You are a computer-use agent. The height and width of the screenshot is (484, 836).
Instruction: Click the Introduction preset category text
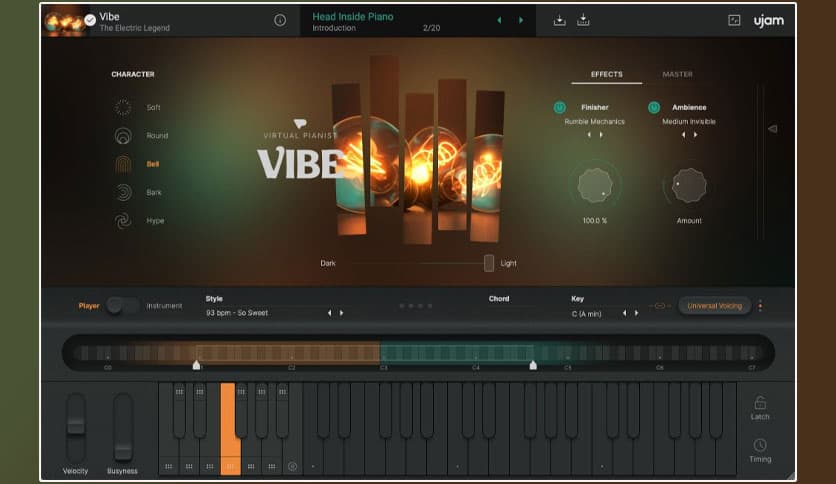click(334, 28)
